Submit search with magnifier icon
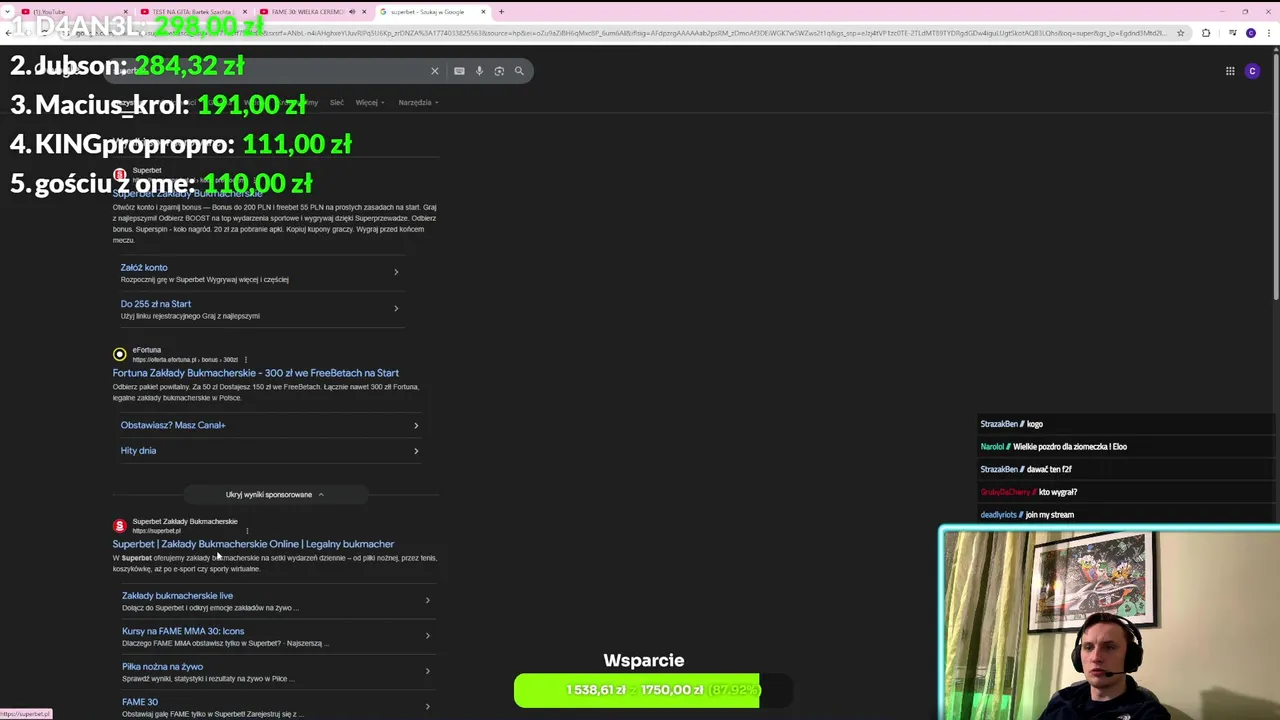Image resolution: width=1280 pixels, height=720 pixels. [x=519, y=71]
